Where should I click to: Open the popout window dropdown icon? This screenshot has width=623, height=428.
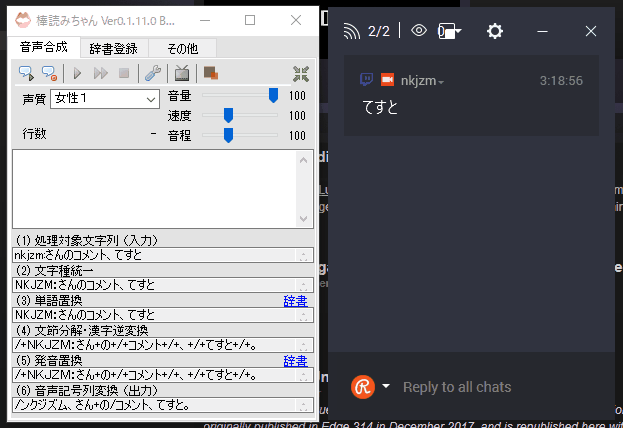(449, 31)
